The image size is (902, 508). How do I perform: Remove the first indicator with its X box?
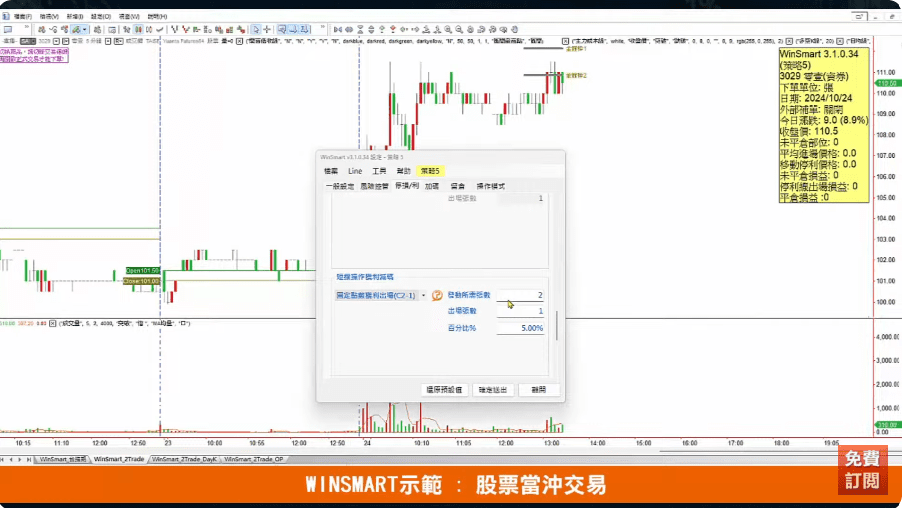pos(240,41)
